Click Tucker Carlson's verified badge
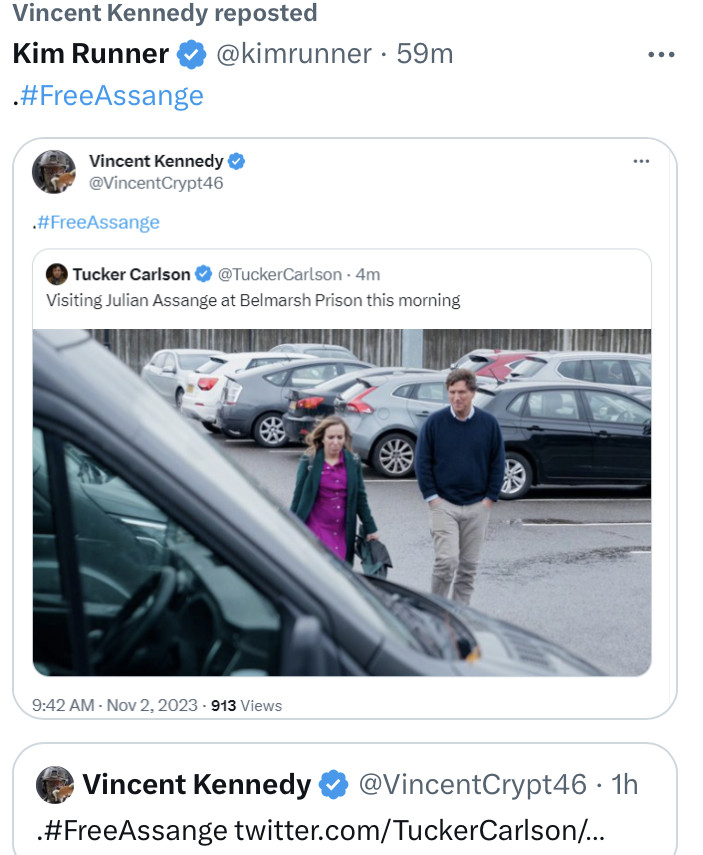The width and height of the screenshot is (703, 855). 203,274
